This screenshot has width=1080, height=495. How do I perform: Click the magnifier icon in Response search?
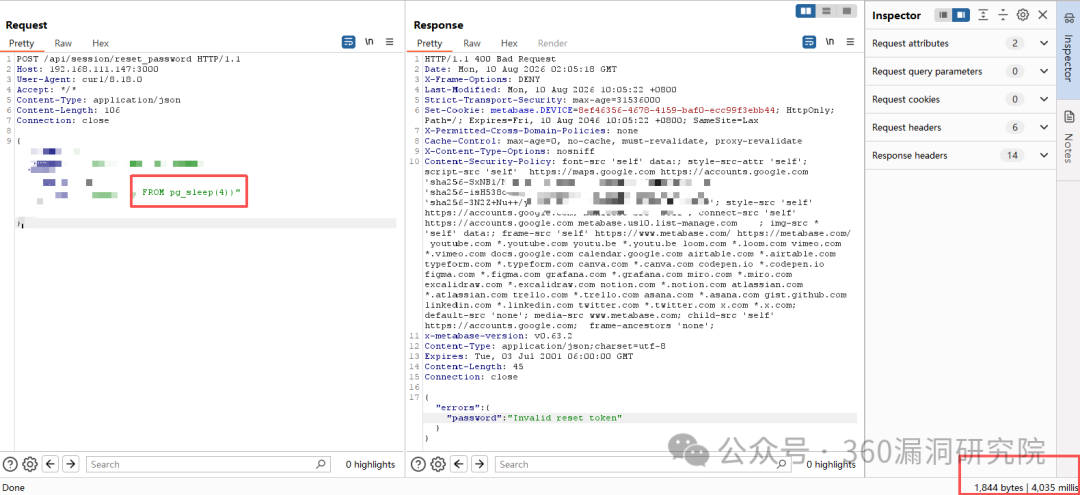coord(782,464)
